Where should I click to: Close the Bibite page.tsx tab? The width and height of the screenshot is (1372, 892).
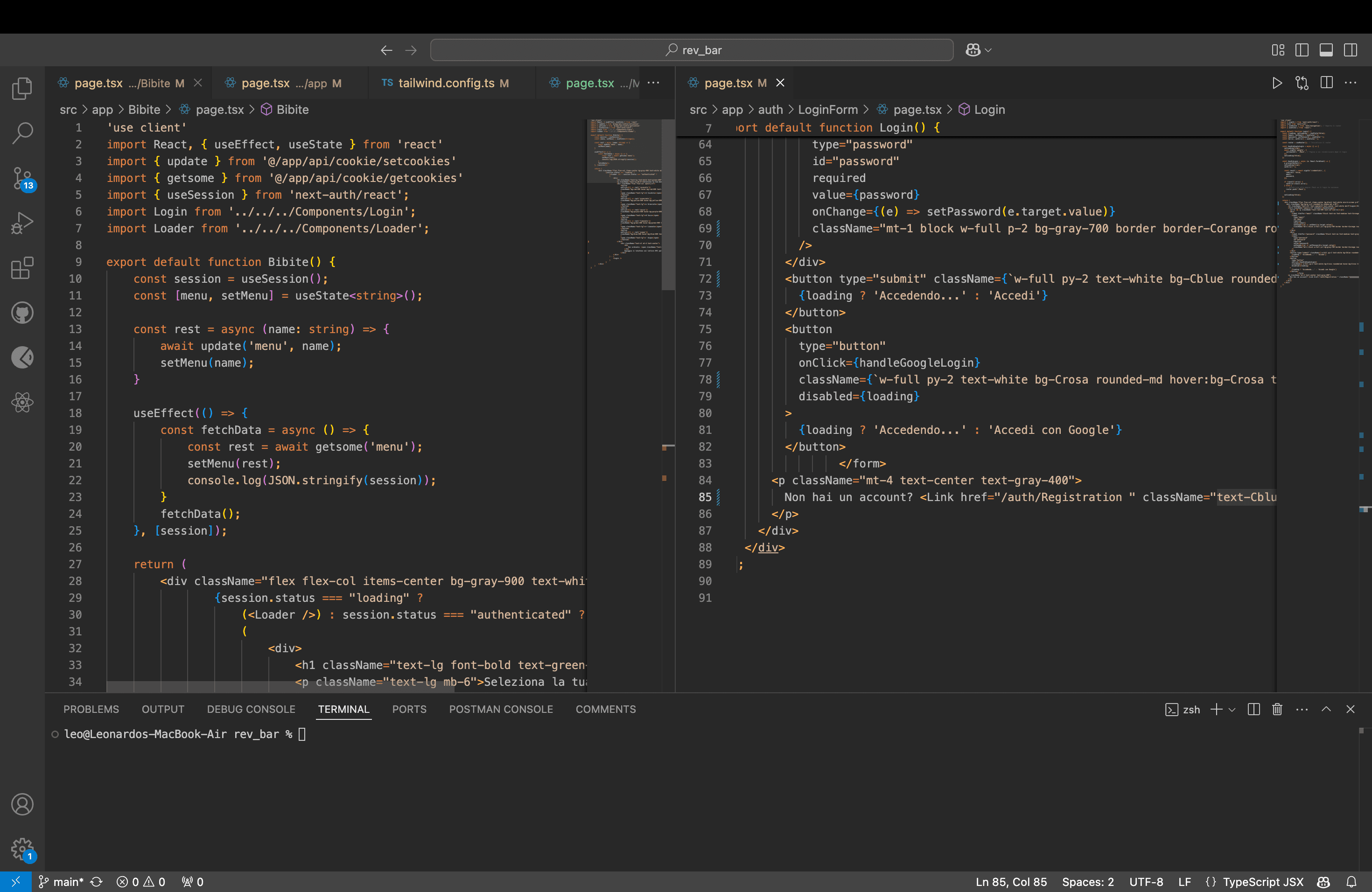tap(198, 83)
